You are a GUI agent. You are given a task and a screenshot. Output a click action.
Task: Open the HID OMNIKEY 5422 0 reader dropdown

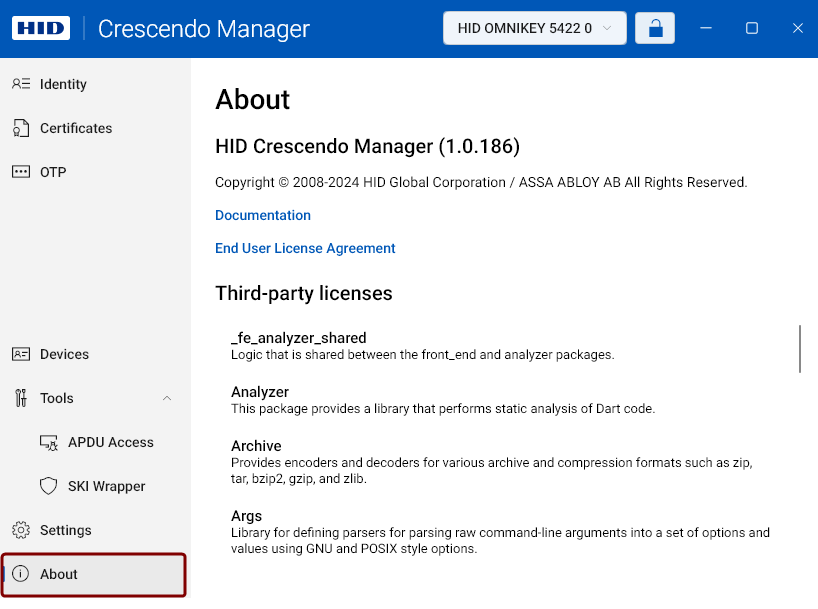click(535, 28)
